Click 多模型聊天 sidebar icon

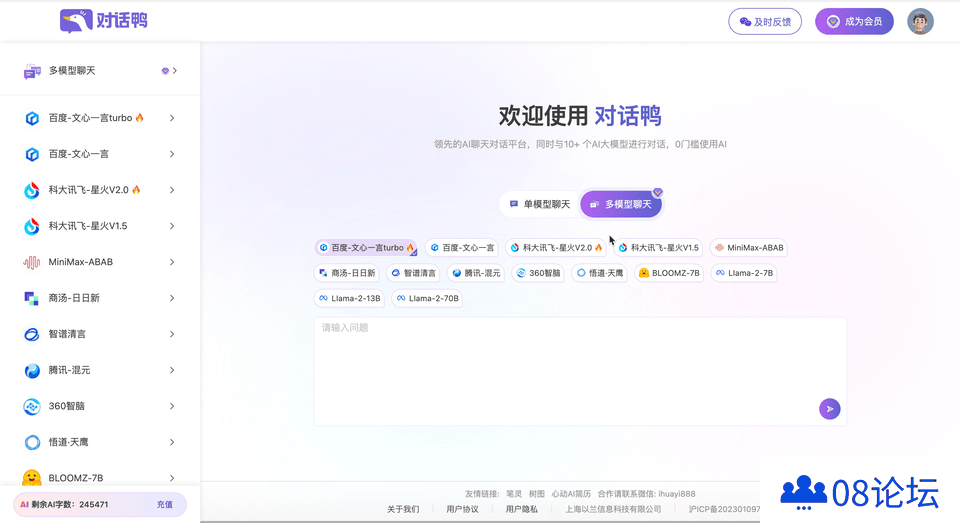[x=32, y=71]
